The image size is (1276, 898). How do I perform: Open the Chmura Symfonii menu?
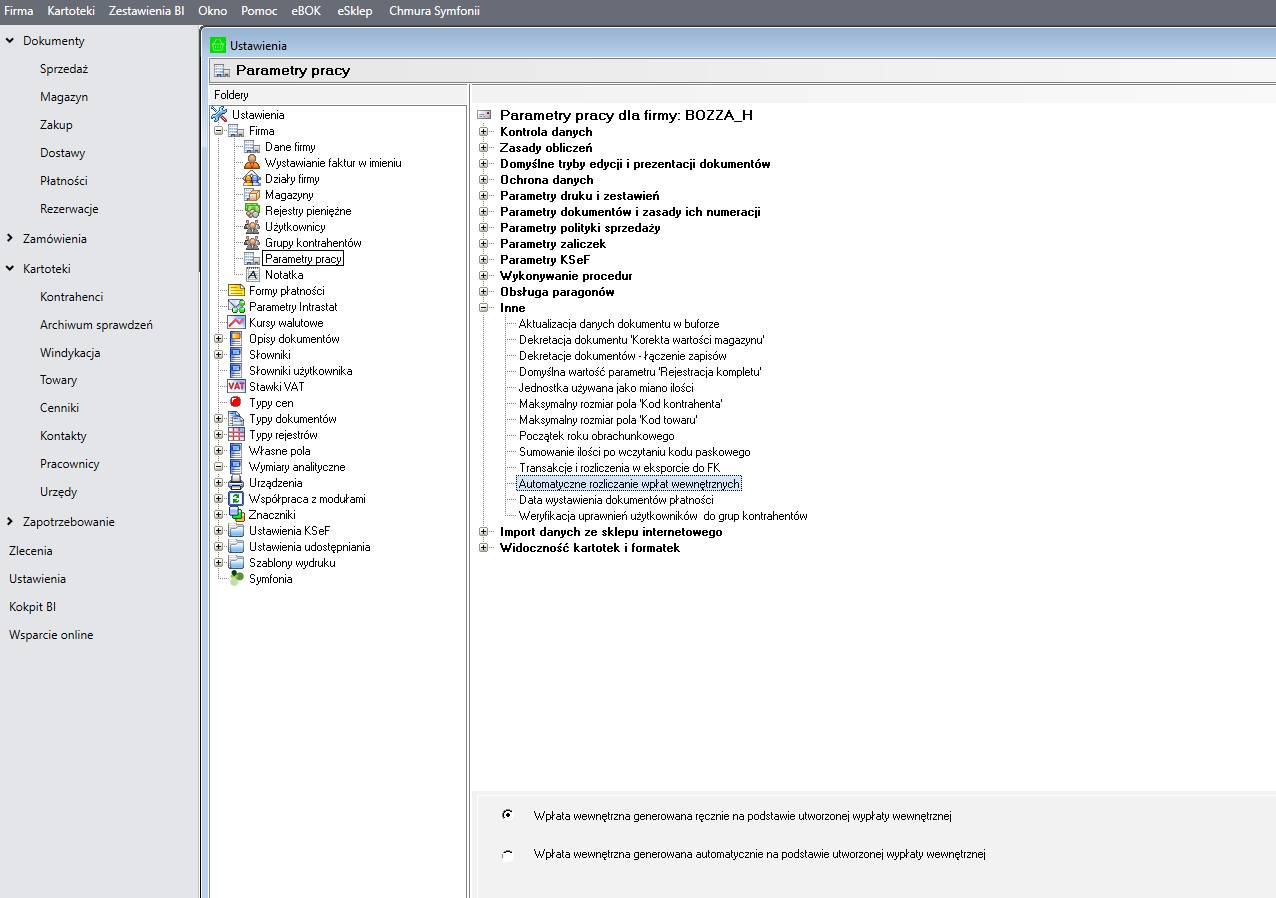tap(434, 11)
